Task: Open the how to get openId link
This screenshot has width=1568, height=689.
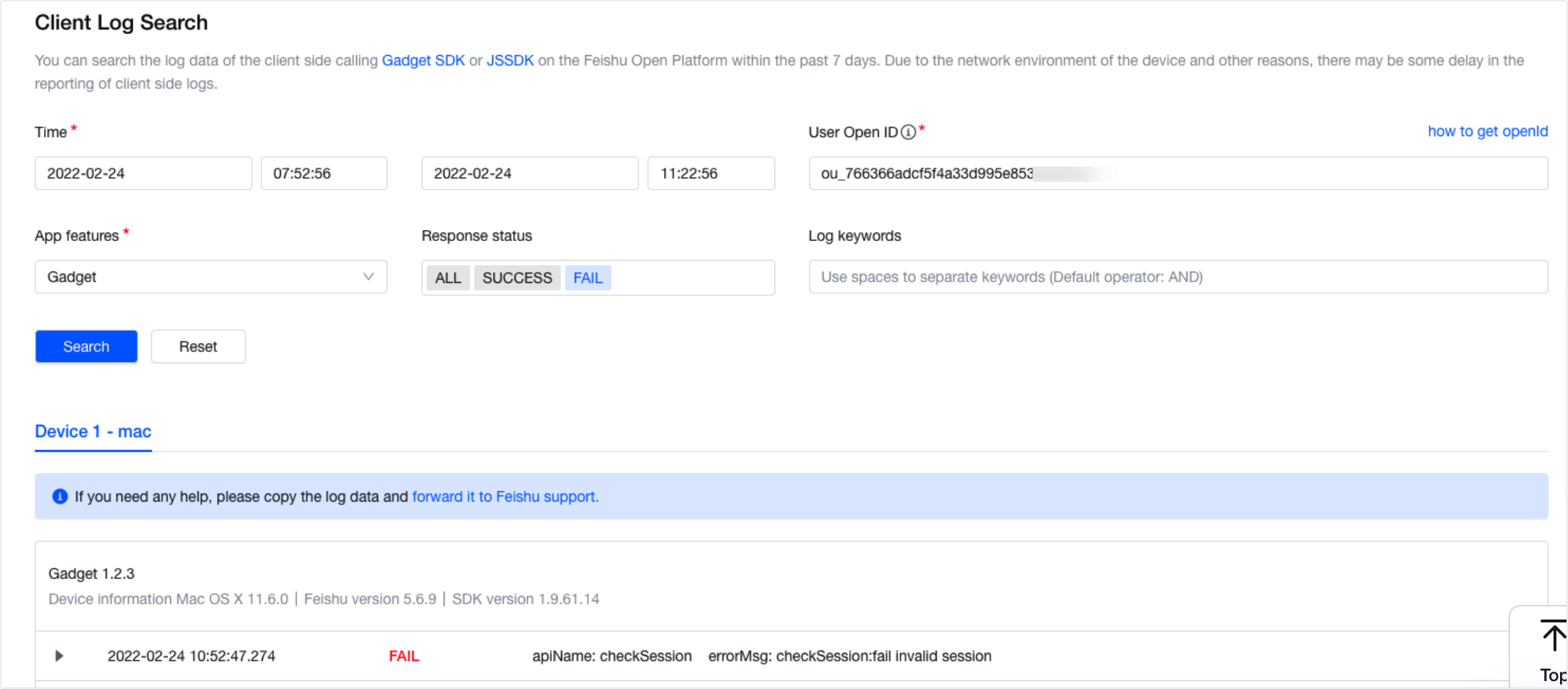Action: click(1488, 132)
